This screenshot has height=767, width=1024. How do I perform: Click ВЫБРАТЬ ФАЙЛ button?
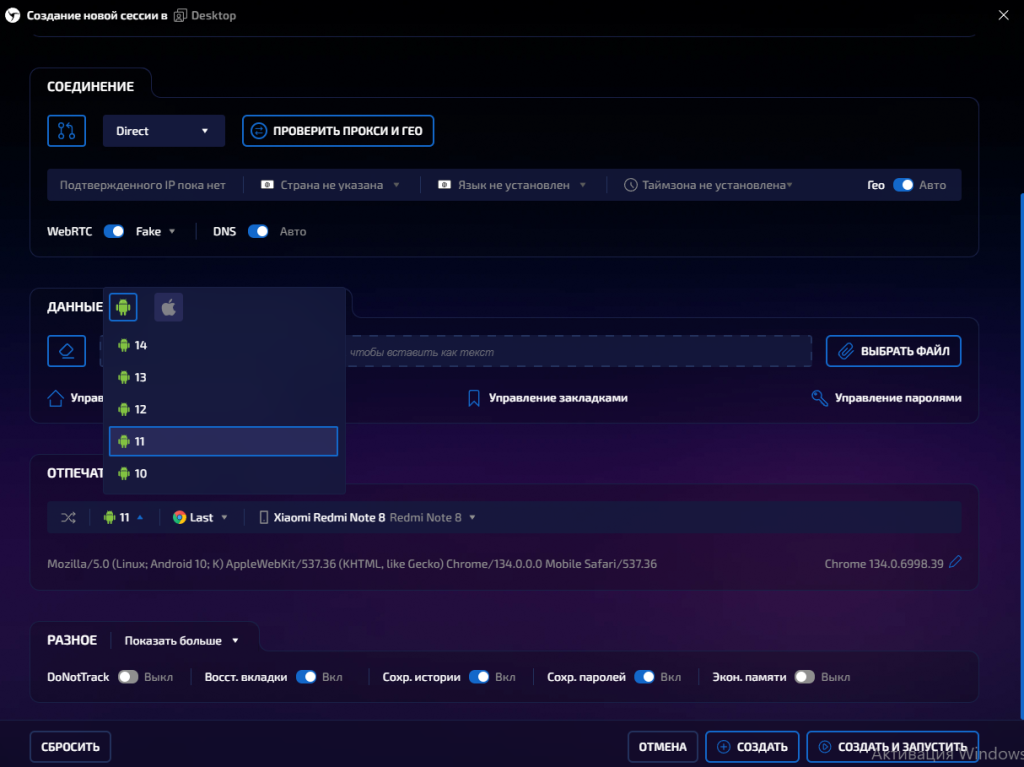click(893, 351)
